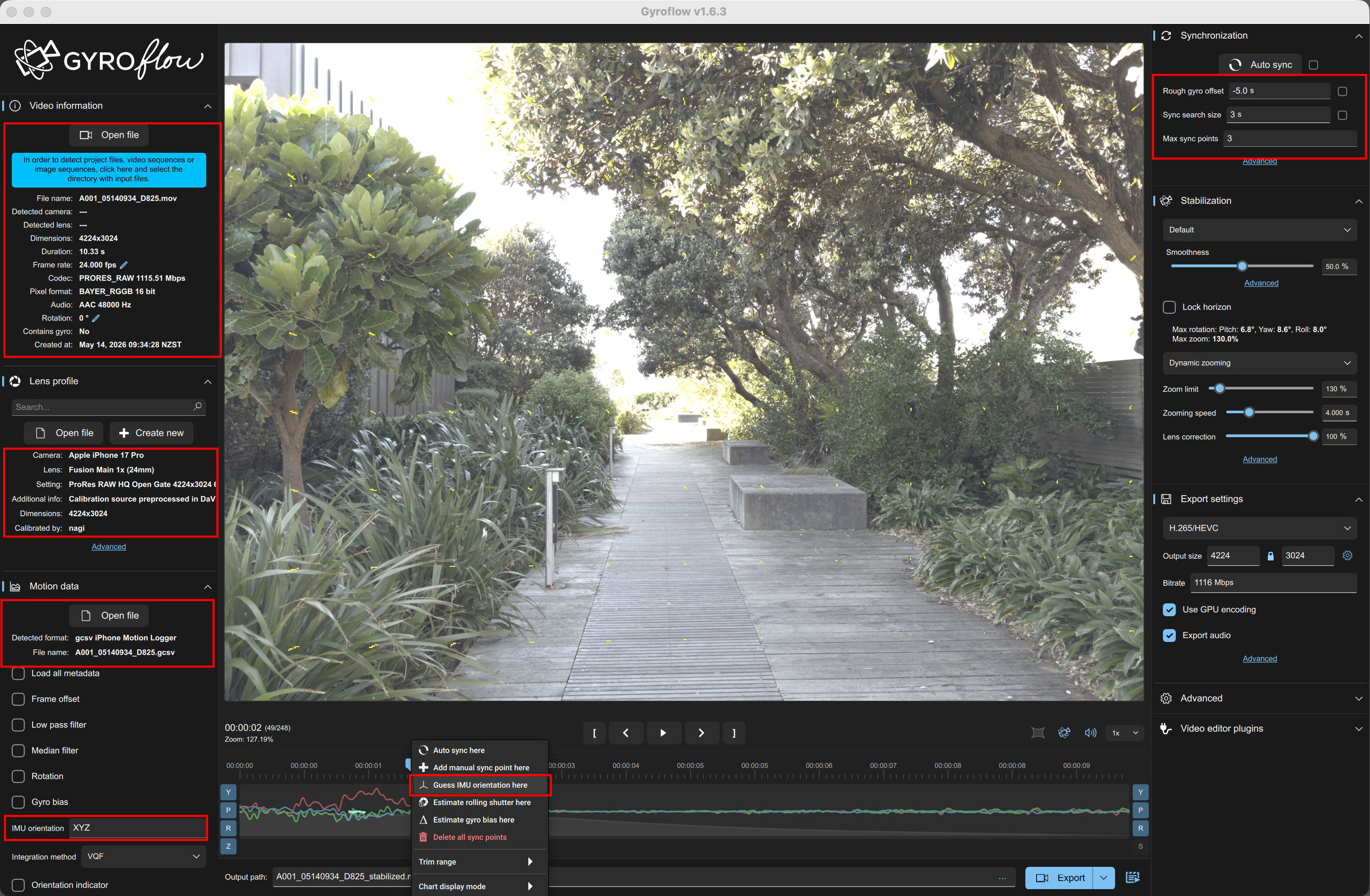The image size is (1370, 896).
Task: Open the H.265/HEVC codec dropdown
Action: tap(1259, 528)
